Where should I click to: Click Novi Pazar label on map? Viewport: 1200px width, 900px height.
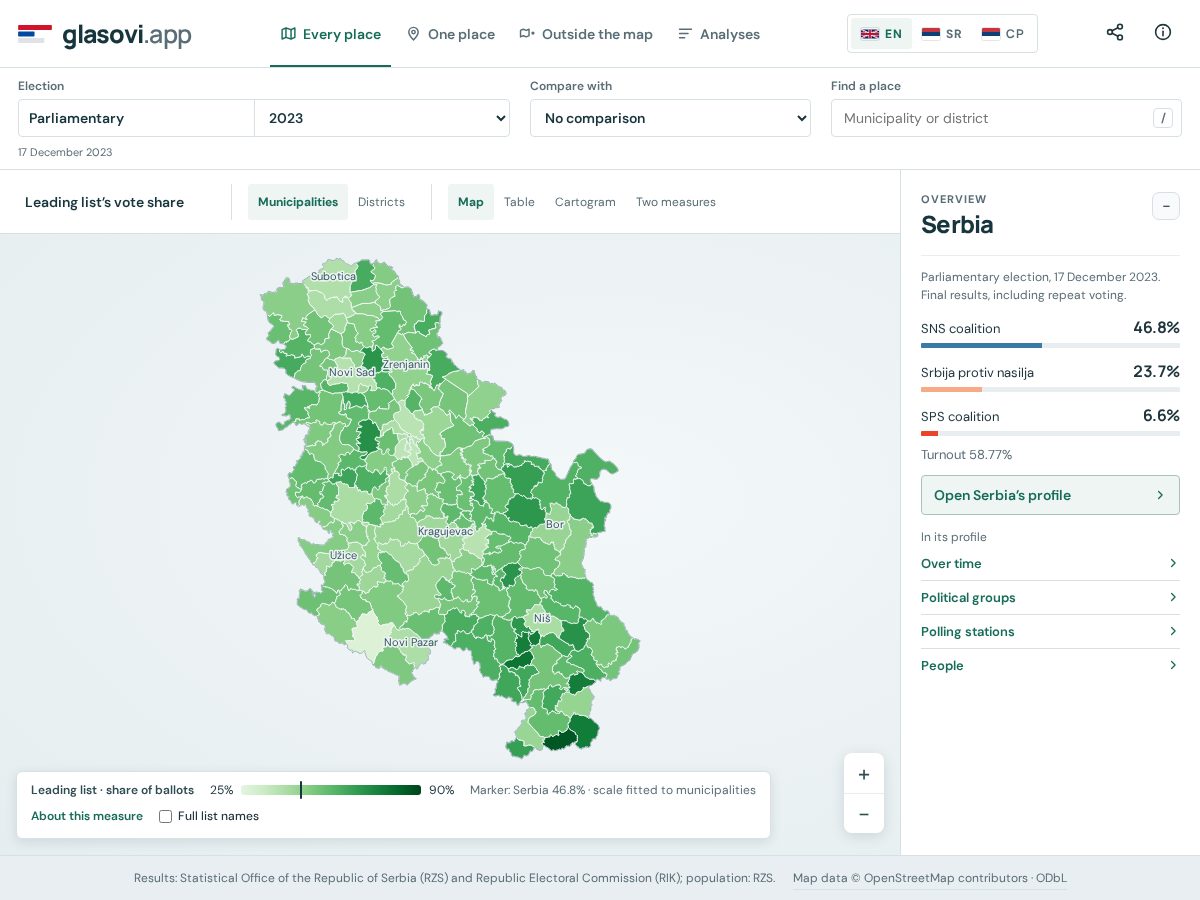(x=411, y=642)
